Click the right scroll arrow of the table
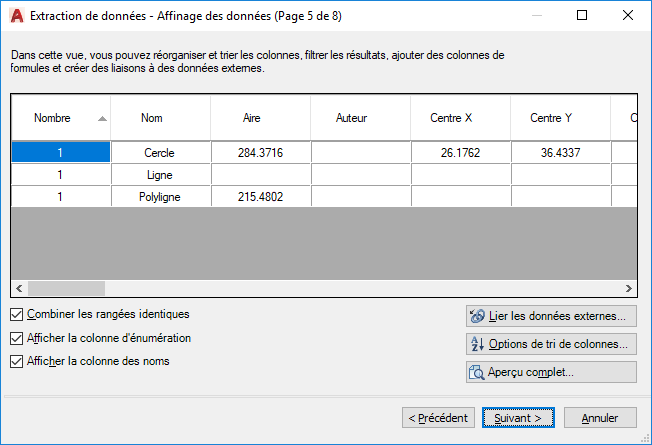 pos(628,288)
